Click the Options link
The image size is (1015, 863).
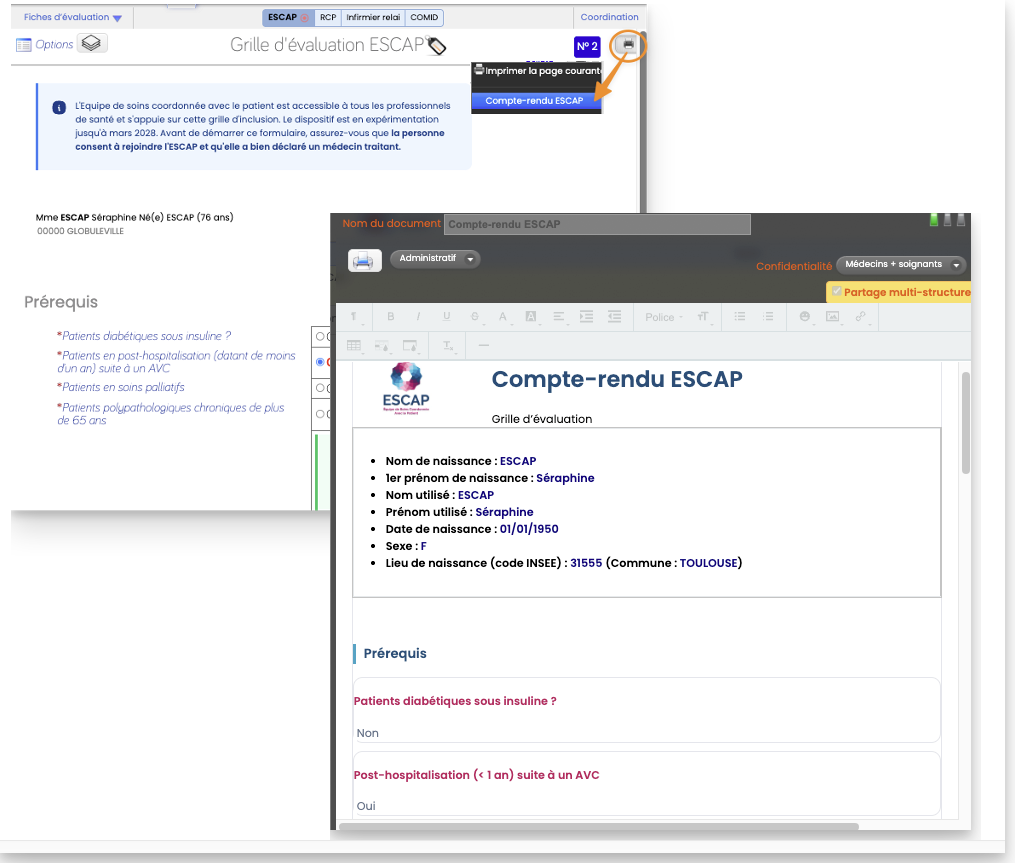click(54, 45)
